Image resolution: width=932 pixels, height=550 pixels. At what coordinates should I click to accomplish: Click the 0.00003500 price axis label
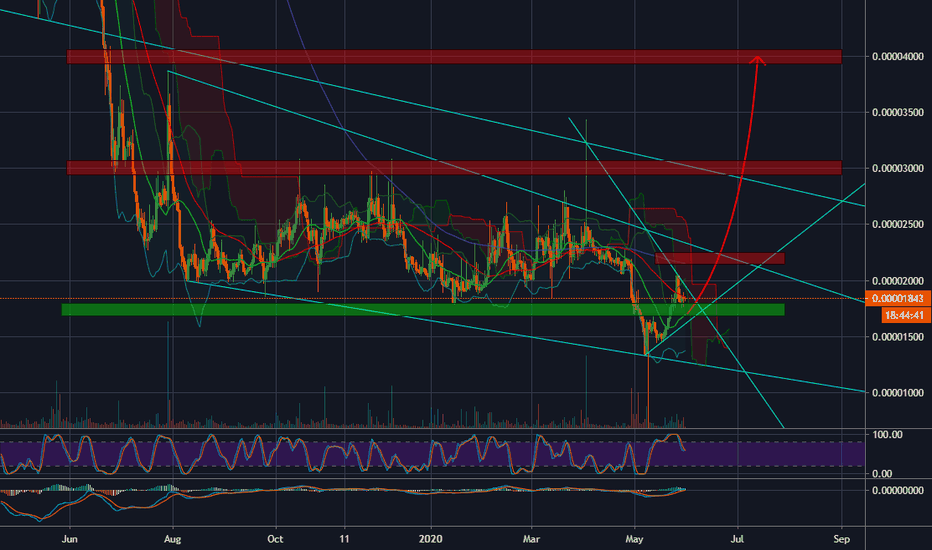tap(898, 112)
